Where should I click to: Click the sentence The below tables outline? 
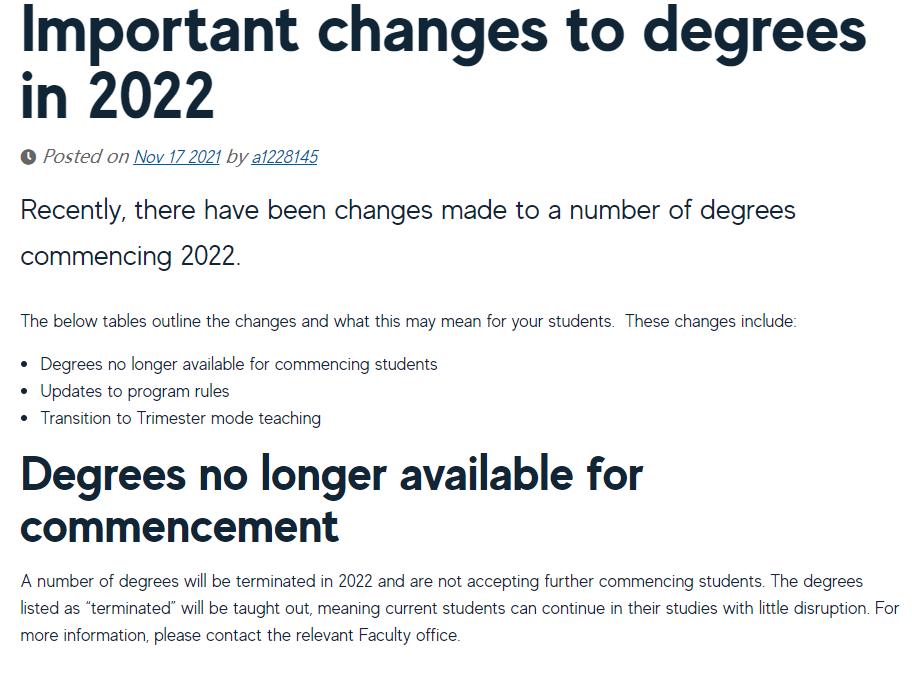[x=317, y=322]
